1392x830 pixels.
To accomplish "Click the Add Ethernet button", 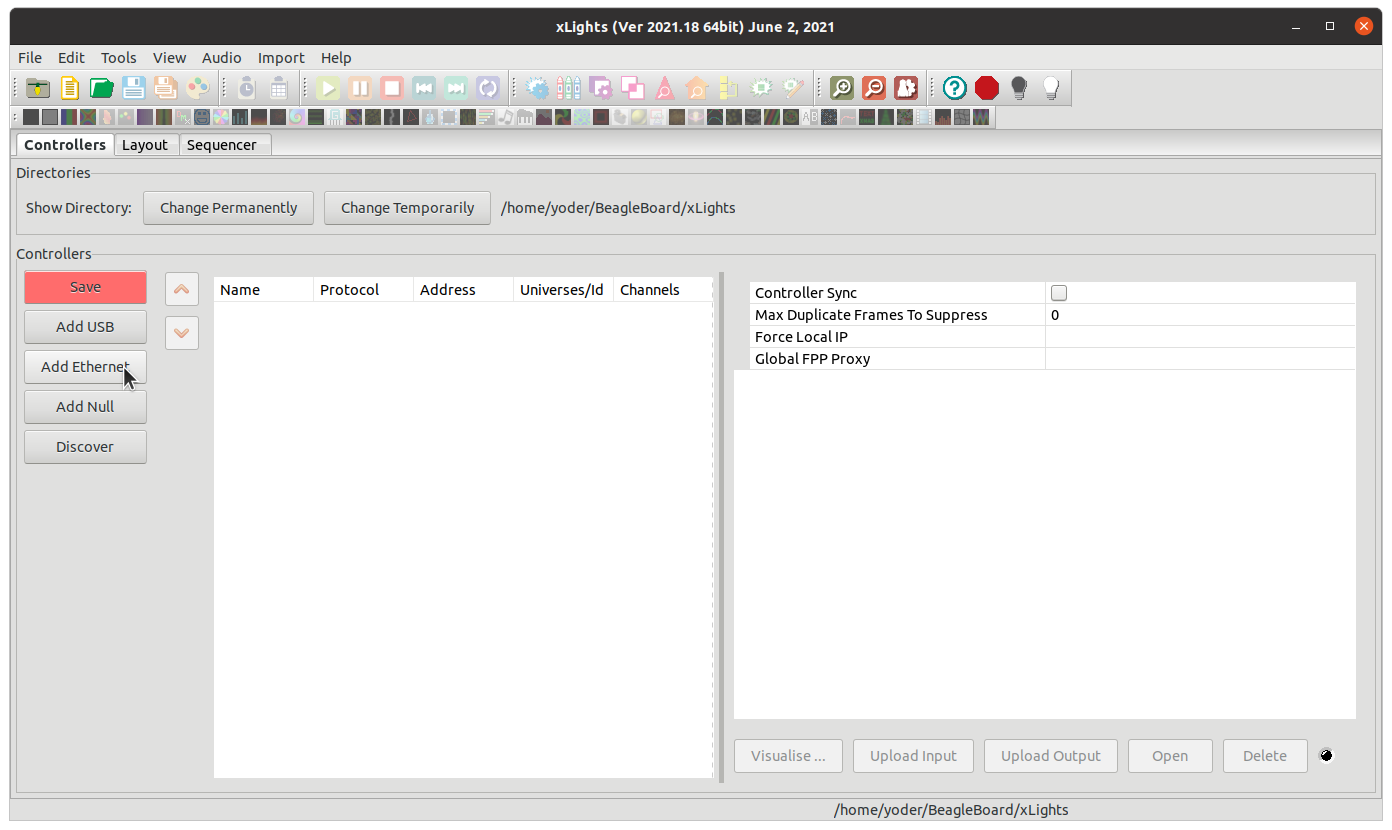I will tap(85, 367).
